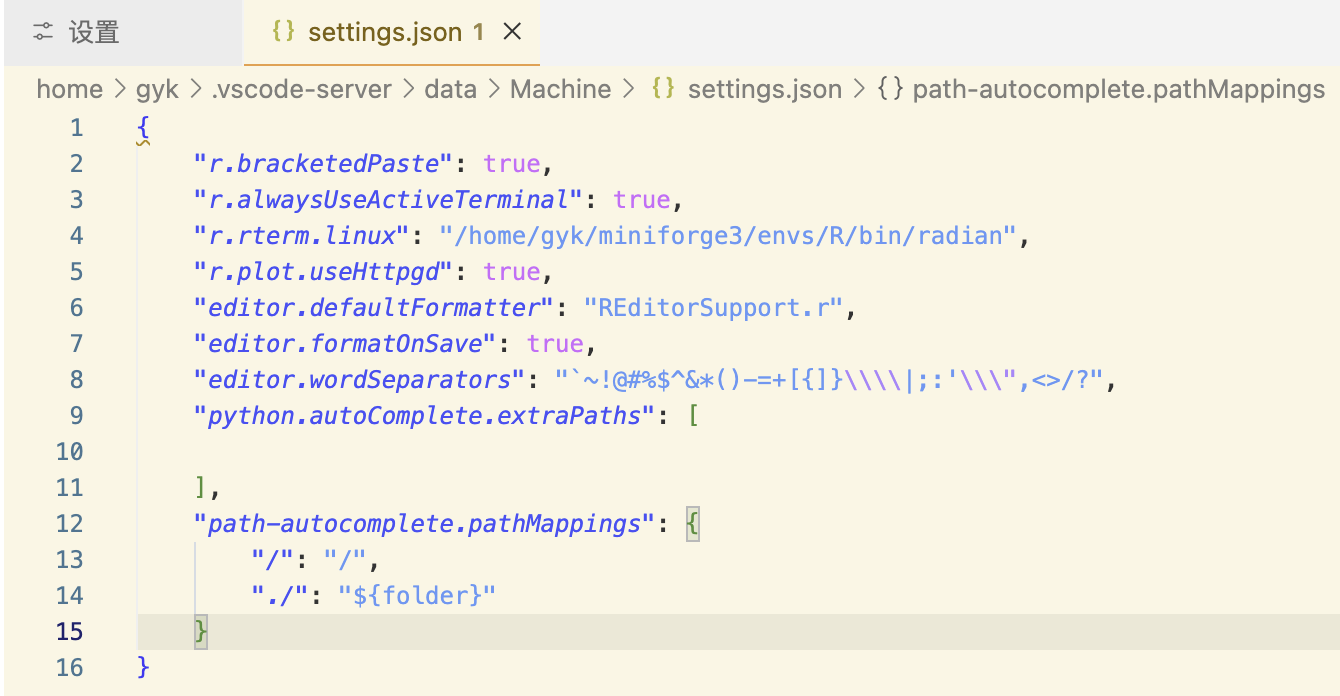Click the "path-autocomplete.pathMappings" key

(425, 524)
